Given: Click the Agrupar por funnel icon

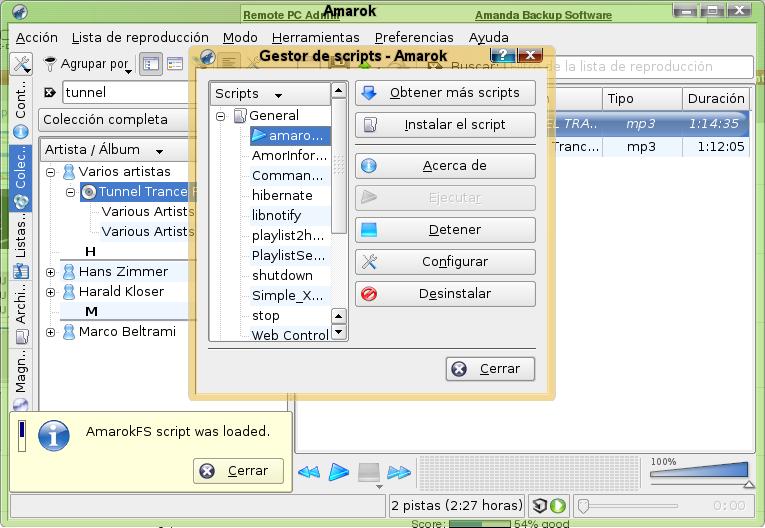Looking at the screenshot, I should (x=50, y=64).
